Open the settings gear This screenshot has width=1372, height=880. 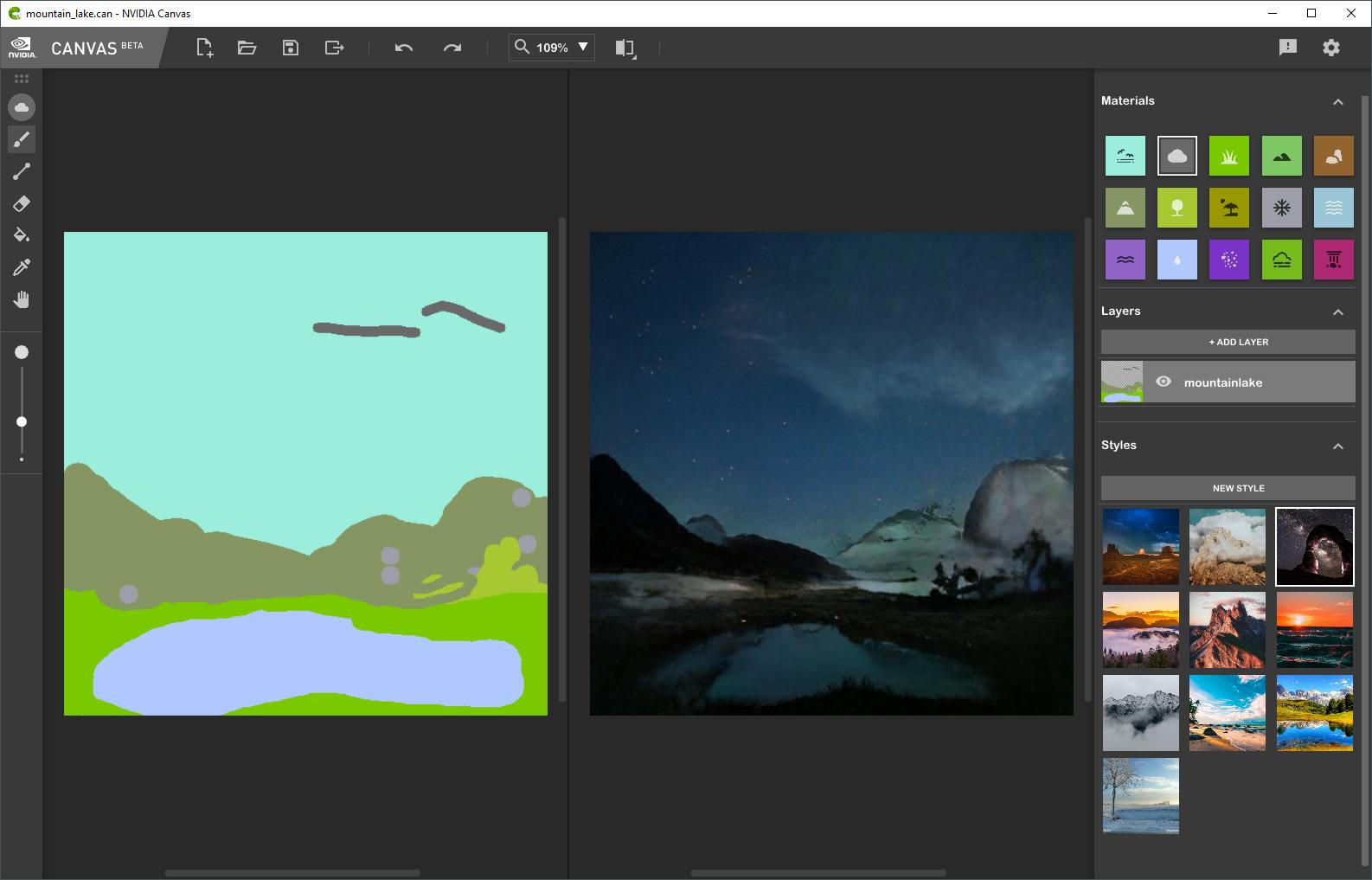(x=1331, y=48)
